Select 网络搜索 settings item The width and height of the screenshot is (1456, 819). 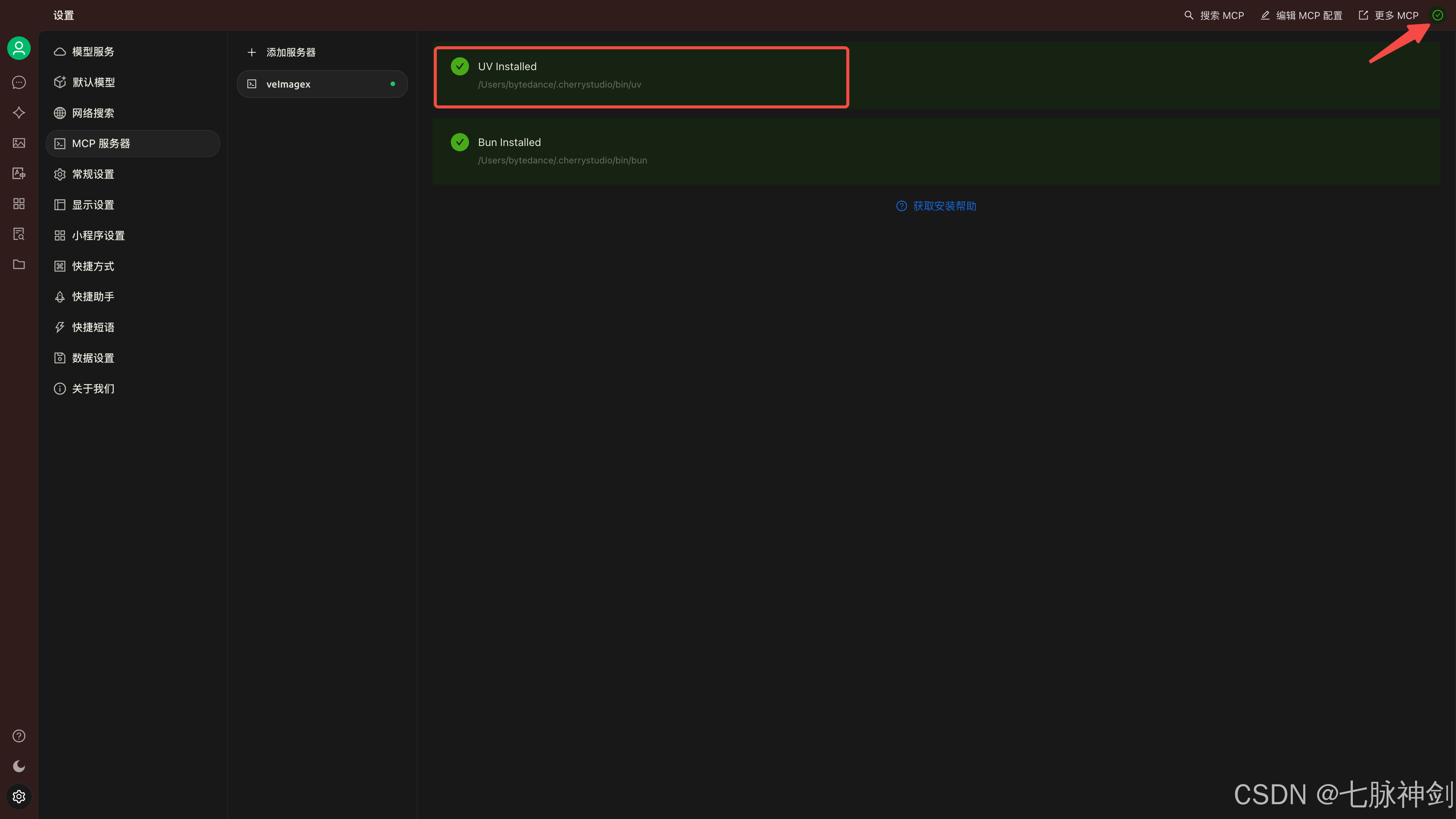(93, 113)
